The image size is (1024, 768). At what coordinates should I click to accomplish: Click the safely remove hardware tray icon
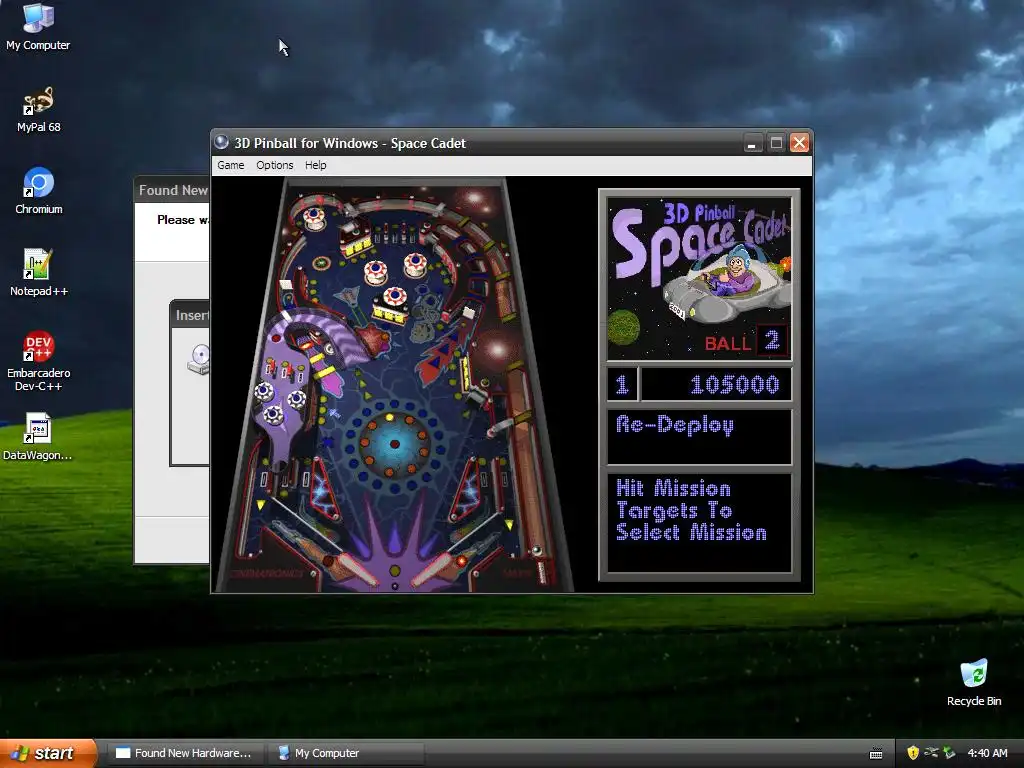click(x=949, y=753)
